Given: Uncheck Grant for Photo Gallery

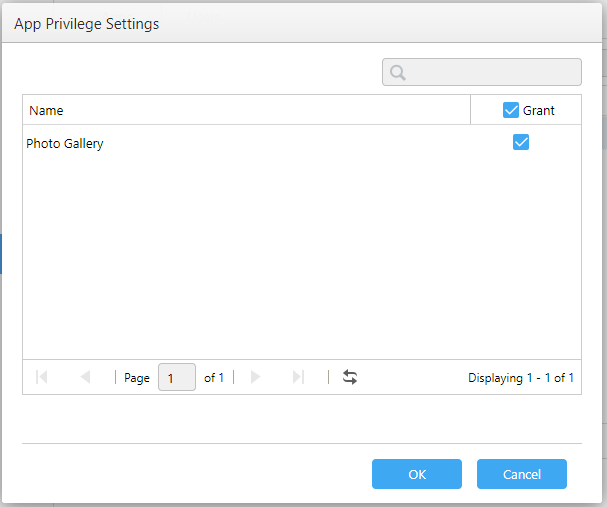Looking at the screenshot, I should [x=521, y=142].
